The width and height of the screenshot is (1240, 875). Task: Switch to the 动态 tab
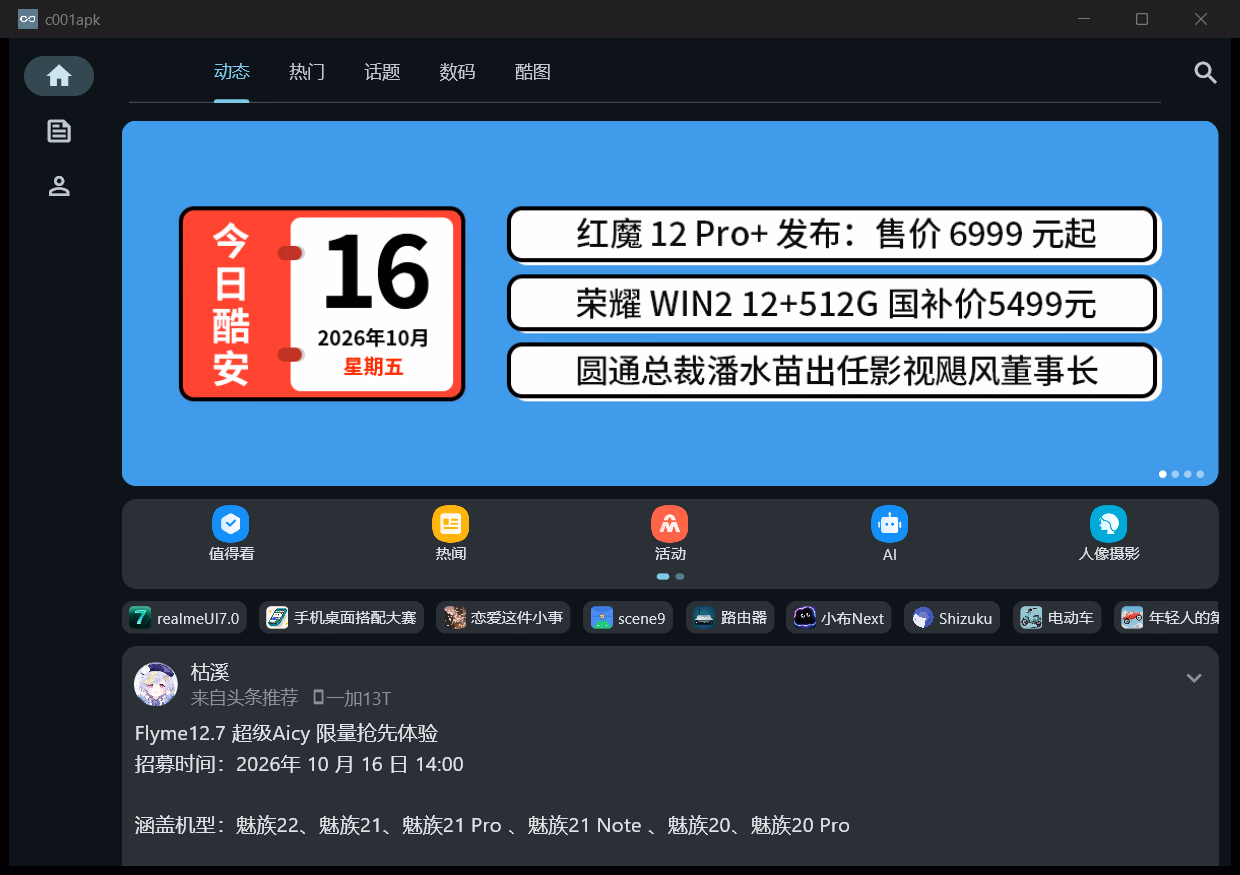click(232, 72)
